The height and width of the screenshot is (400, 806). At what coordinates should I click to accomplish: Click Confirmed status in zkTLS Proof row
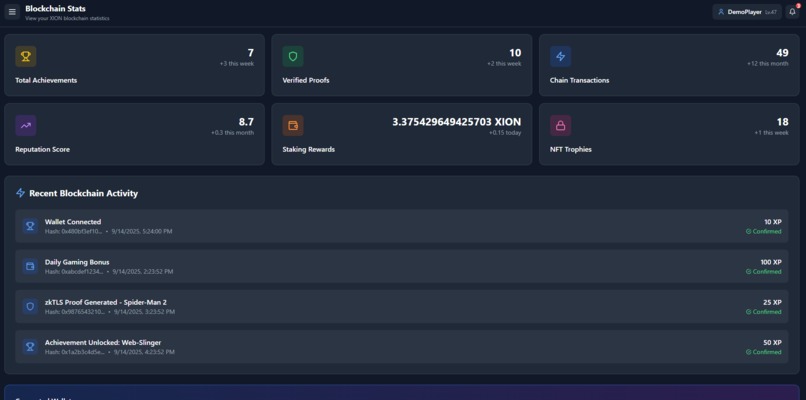(763, 312)
